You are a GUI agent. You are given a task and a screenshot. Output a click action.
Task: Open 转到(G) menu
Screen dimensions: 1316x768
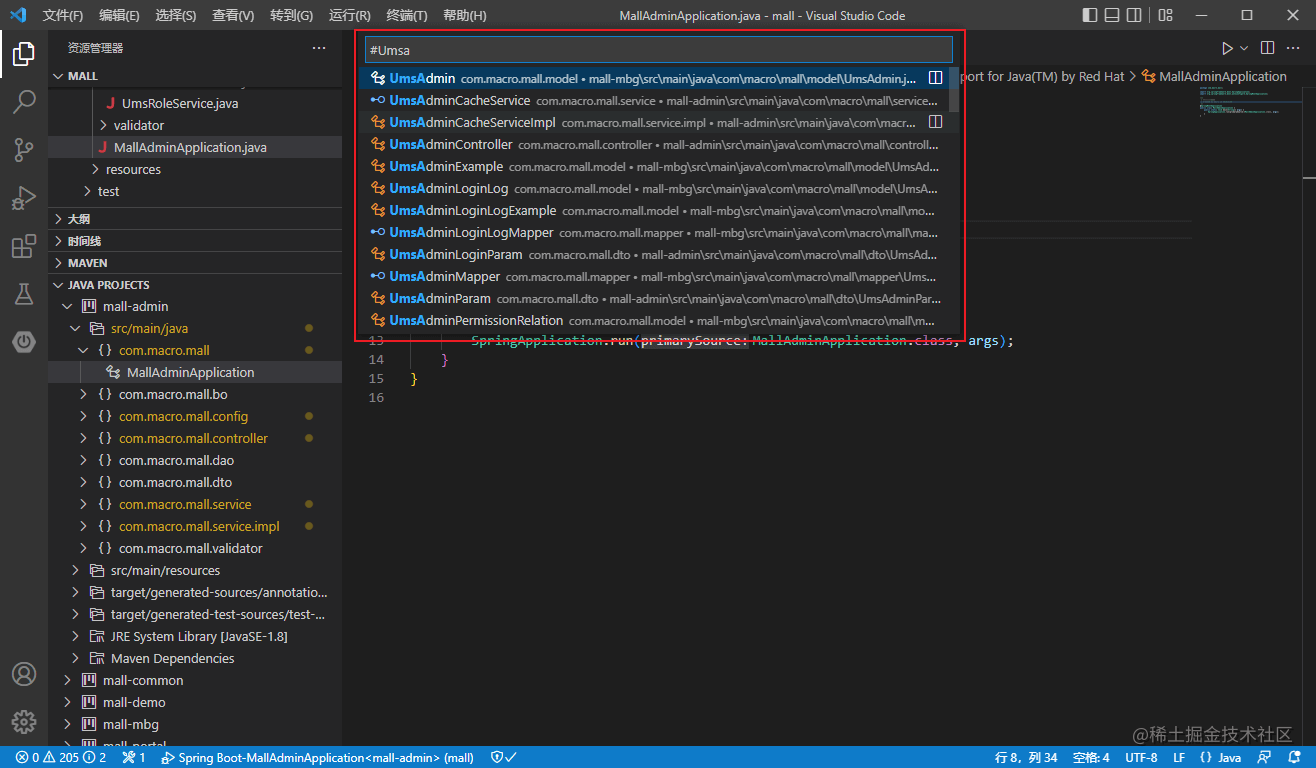(x=292, y=15)
